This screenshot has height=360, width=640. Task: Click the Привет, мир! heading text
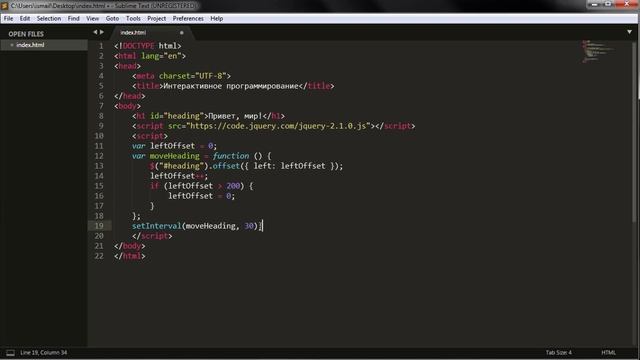[235, 116]
